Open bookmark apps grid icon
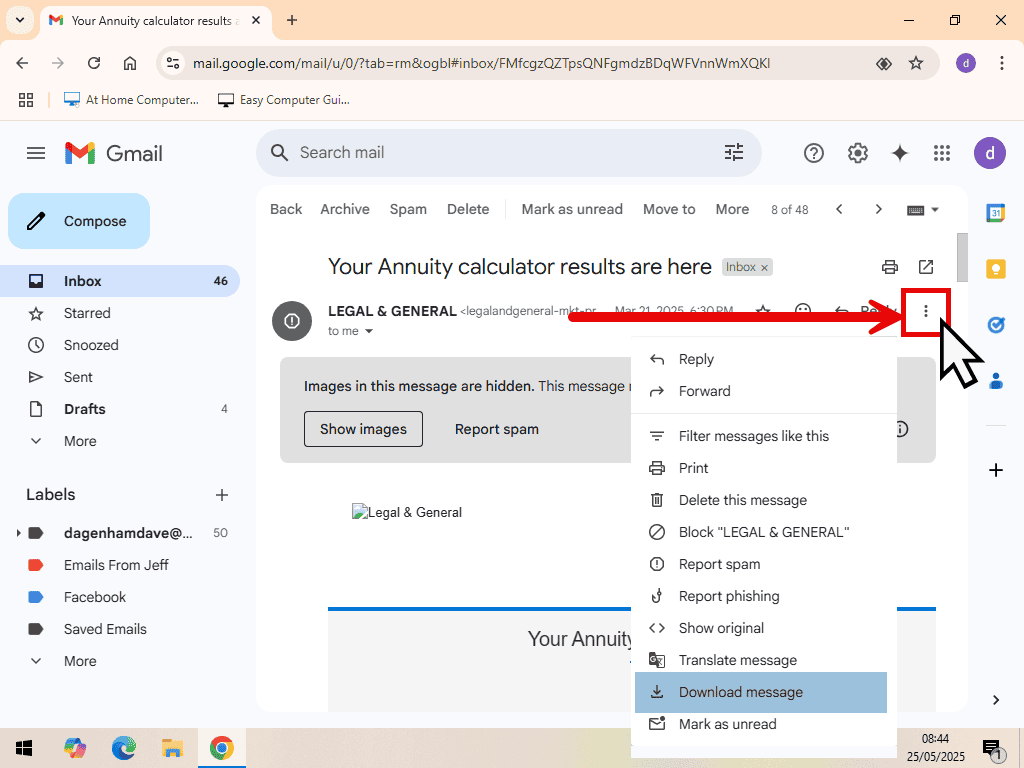 coord(25,100)
